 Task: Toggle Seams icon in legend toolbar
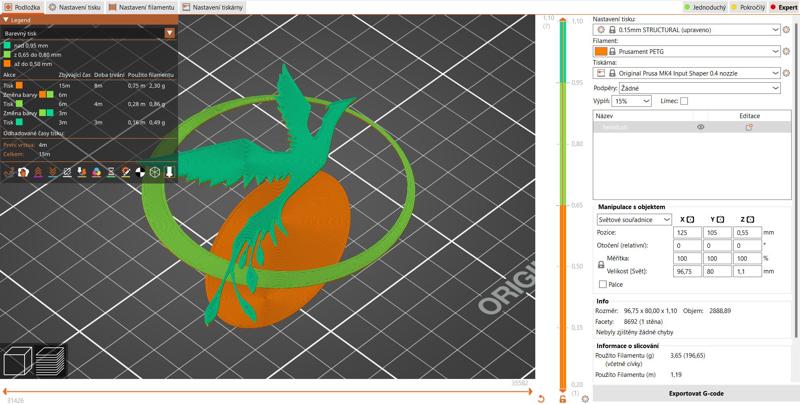tap(67, 172)
